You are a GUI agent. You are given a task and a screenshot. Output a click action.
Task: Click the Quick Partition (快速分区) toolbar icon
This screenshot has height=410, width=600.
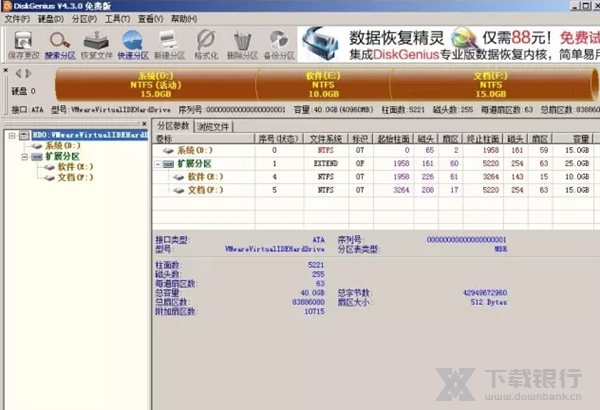coord(133,45)
